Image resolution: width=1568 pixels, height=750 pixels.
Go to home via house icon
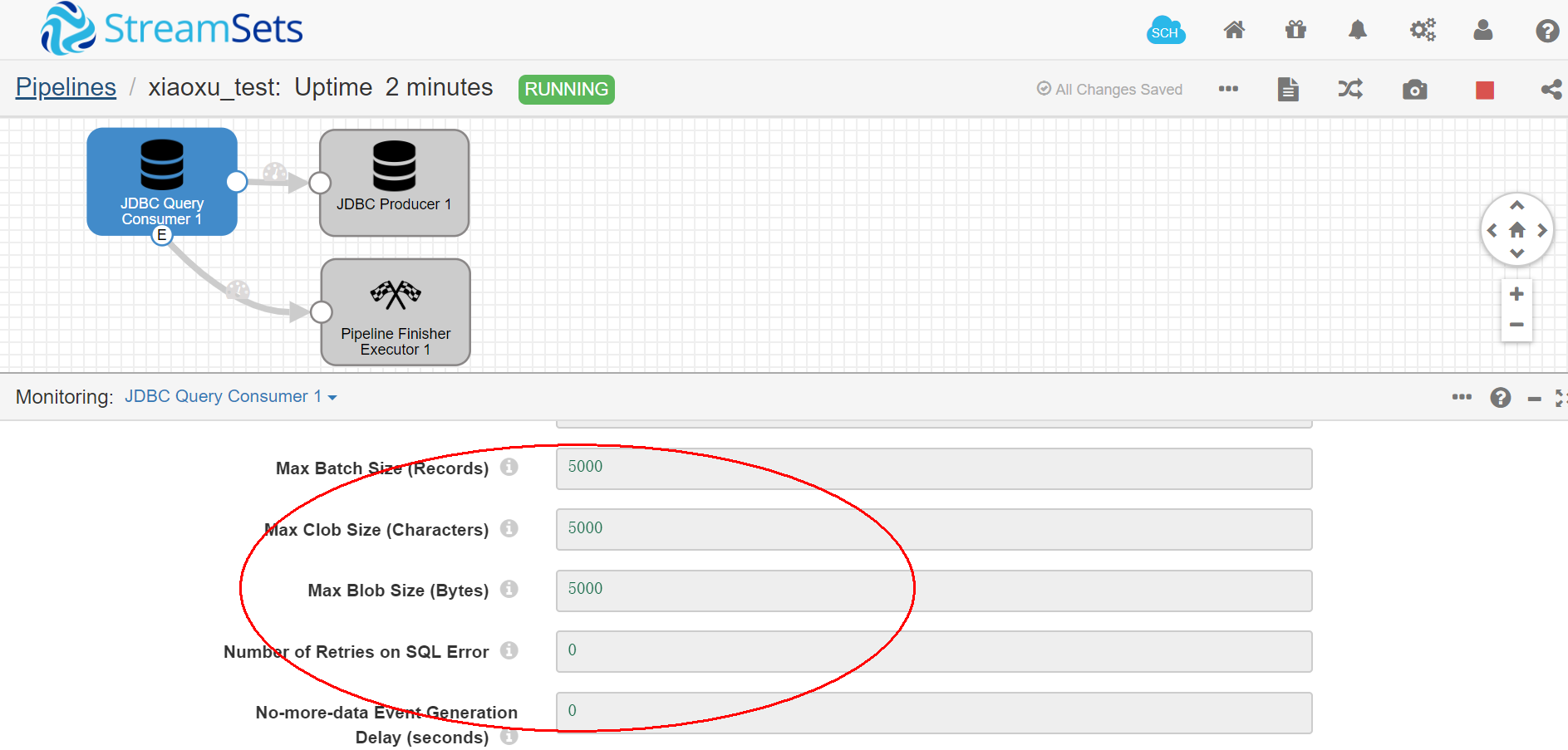coord(1234,31)
